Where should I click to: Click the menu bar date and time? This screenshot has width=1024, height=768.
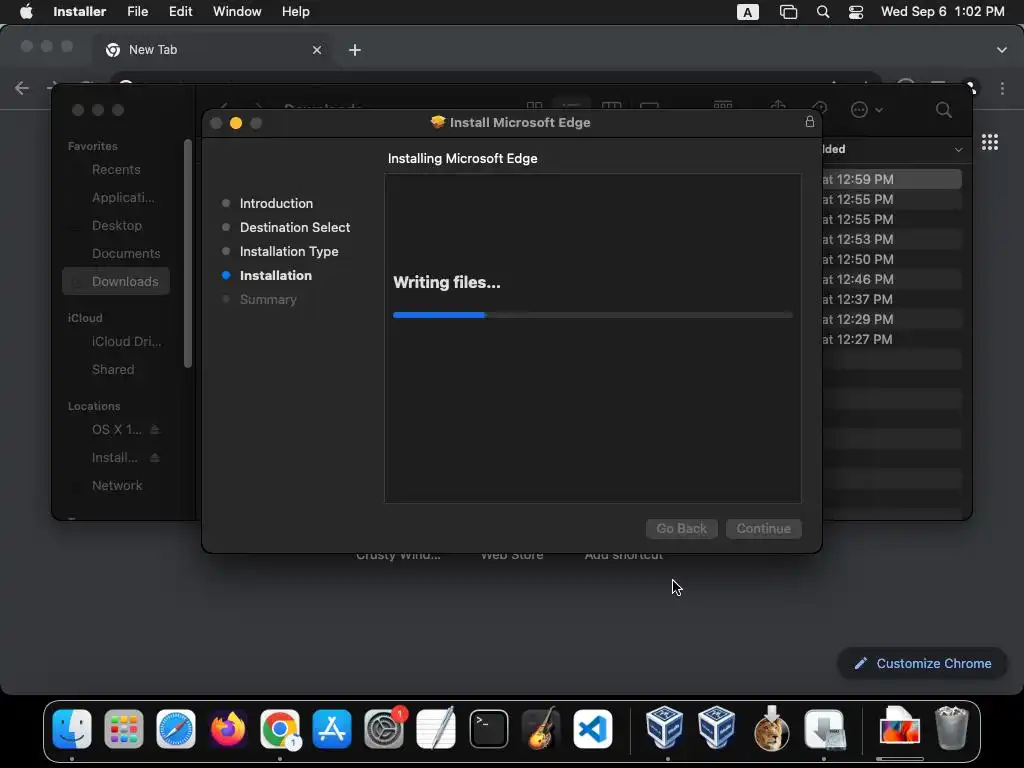point(942,12)
